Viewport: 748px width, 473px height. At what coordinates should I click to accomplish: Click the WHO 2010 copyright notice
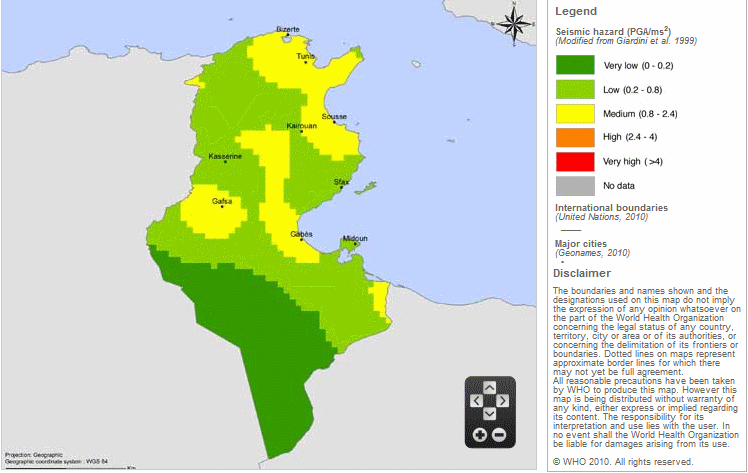(623, 462)
